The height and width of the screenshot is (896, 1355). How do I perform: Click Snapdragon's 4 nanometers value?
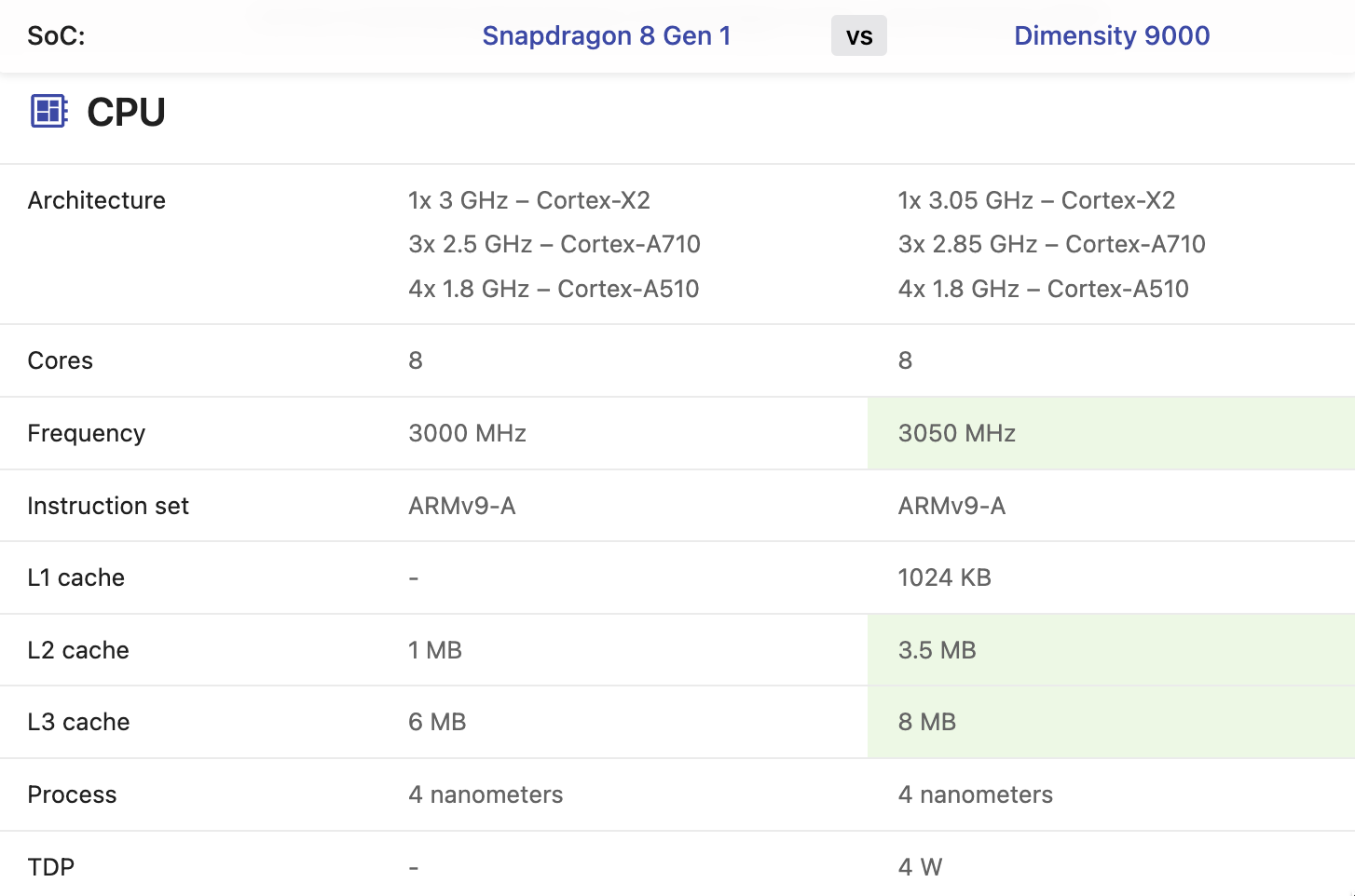pos(486,794)
